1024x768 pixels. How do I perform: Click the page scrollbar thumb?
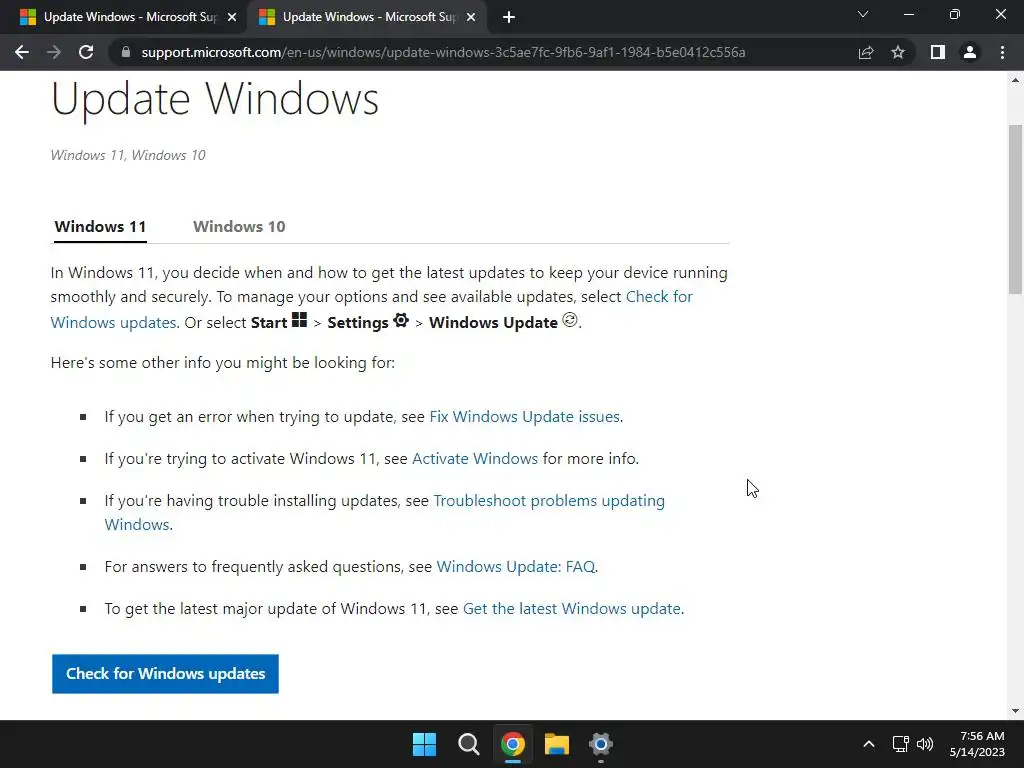(x=1015, y=209)
